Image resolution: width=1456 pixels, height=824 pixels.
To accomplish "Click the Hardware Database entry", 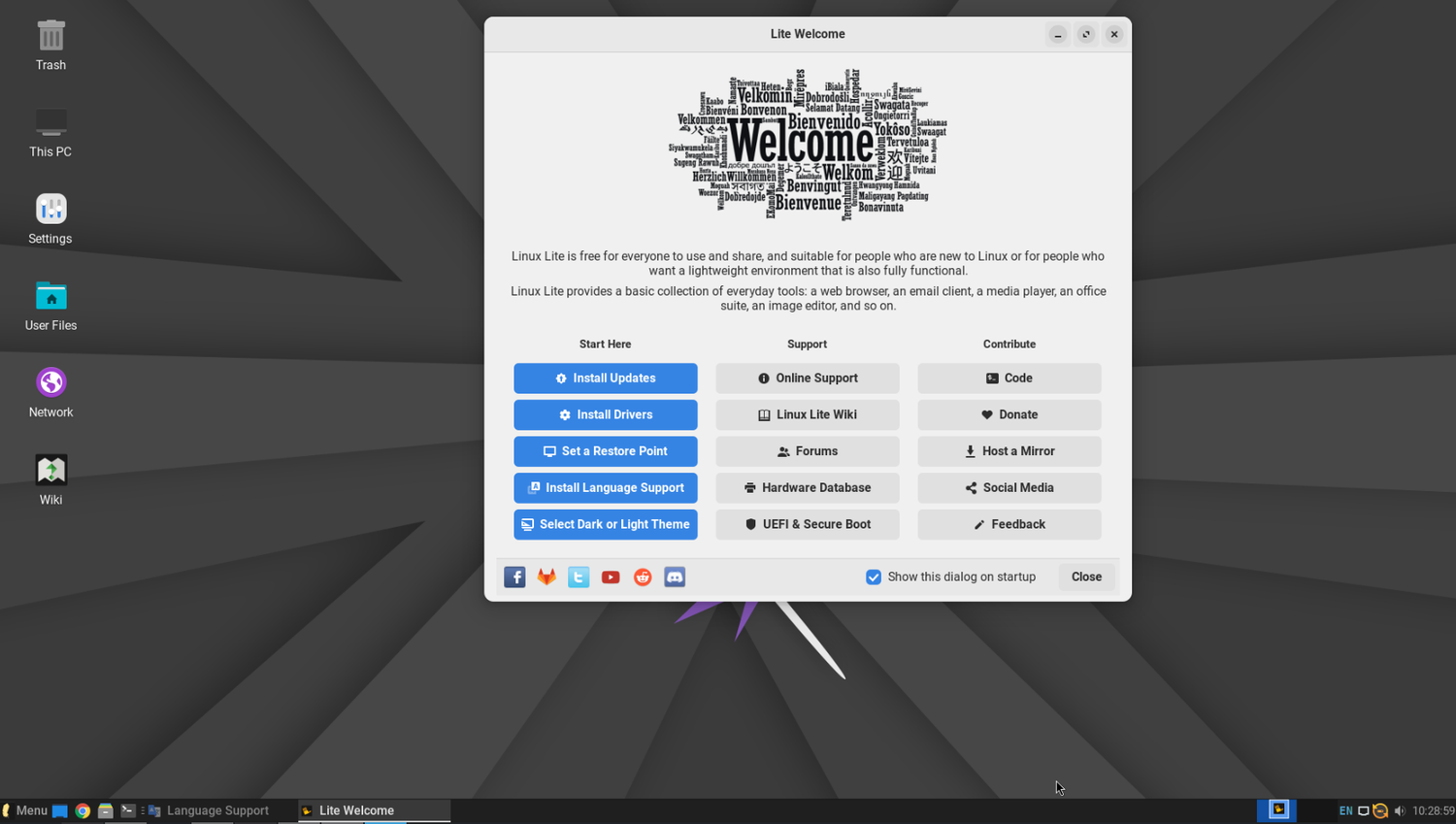I will 807,487.
